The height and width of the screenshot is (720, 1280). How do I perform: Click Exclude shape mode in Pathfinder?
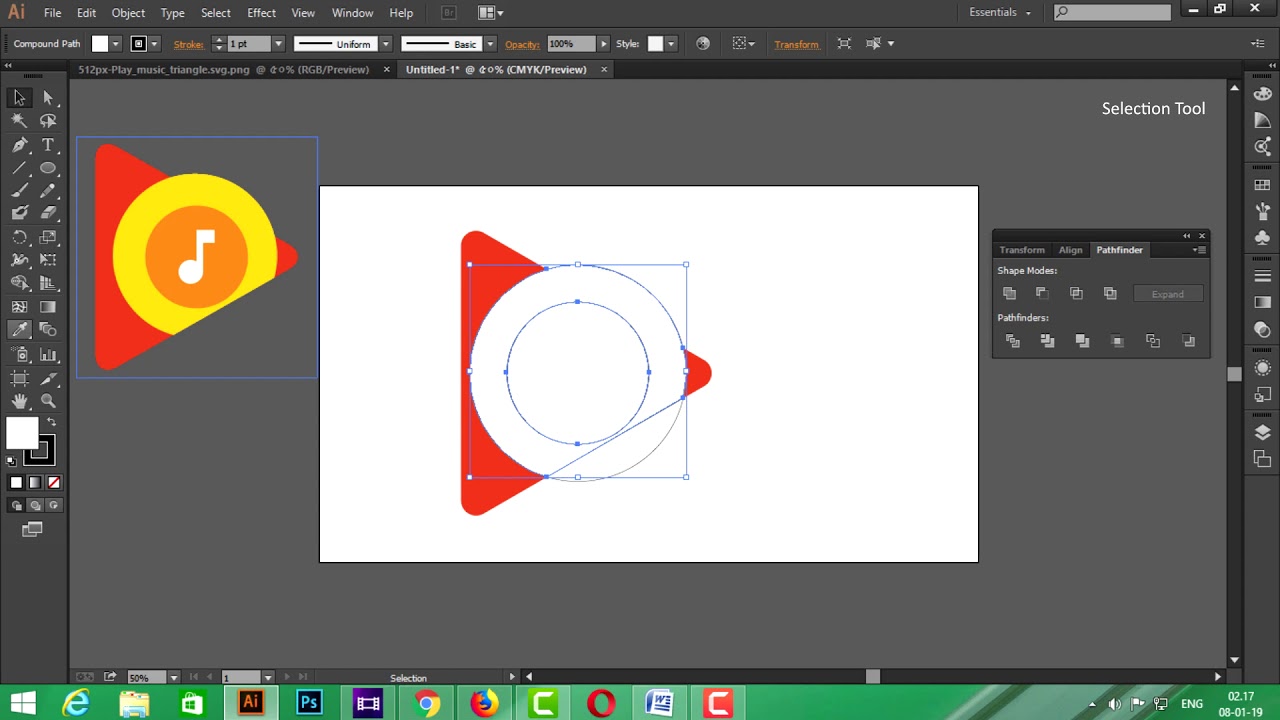(1110, 293)
